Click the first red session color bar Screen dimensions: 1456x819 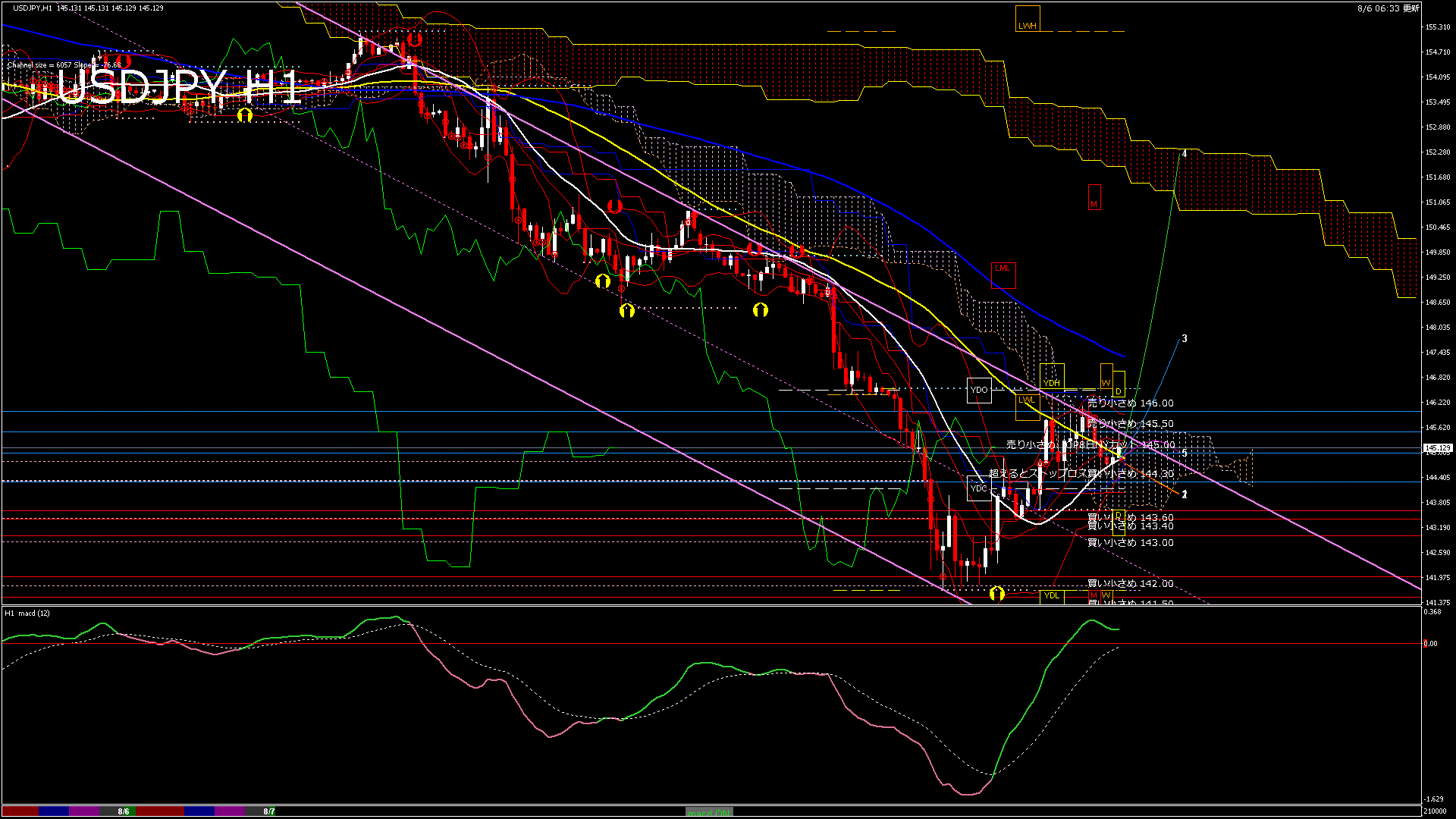tap(20, 811)
